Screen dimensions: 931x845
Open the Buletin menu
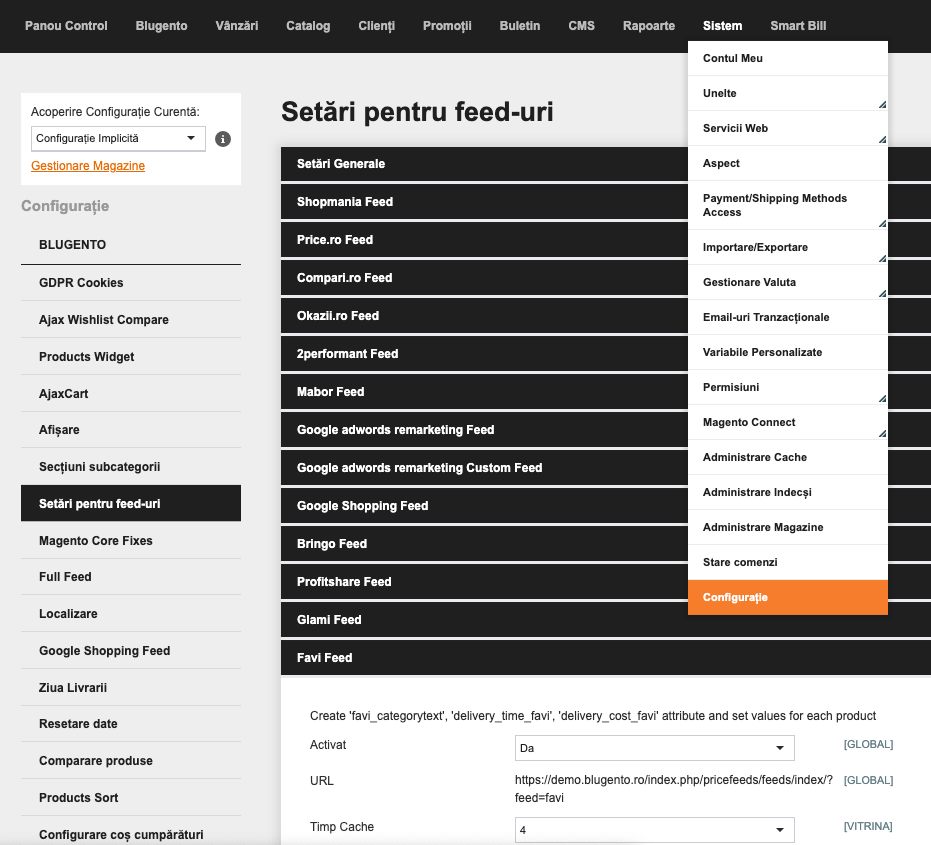click(x=520, y=26)
